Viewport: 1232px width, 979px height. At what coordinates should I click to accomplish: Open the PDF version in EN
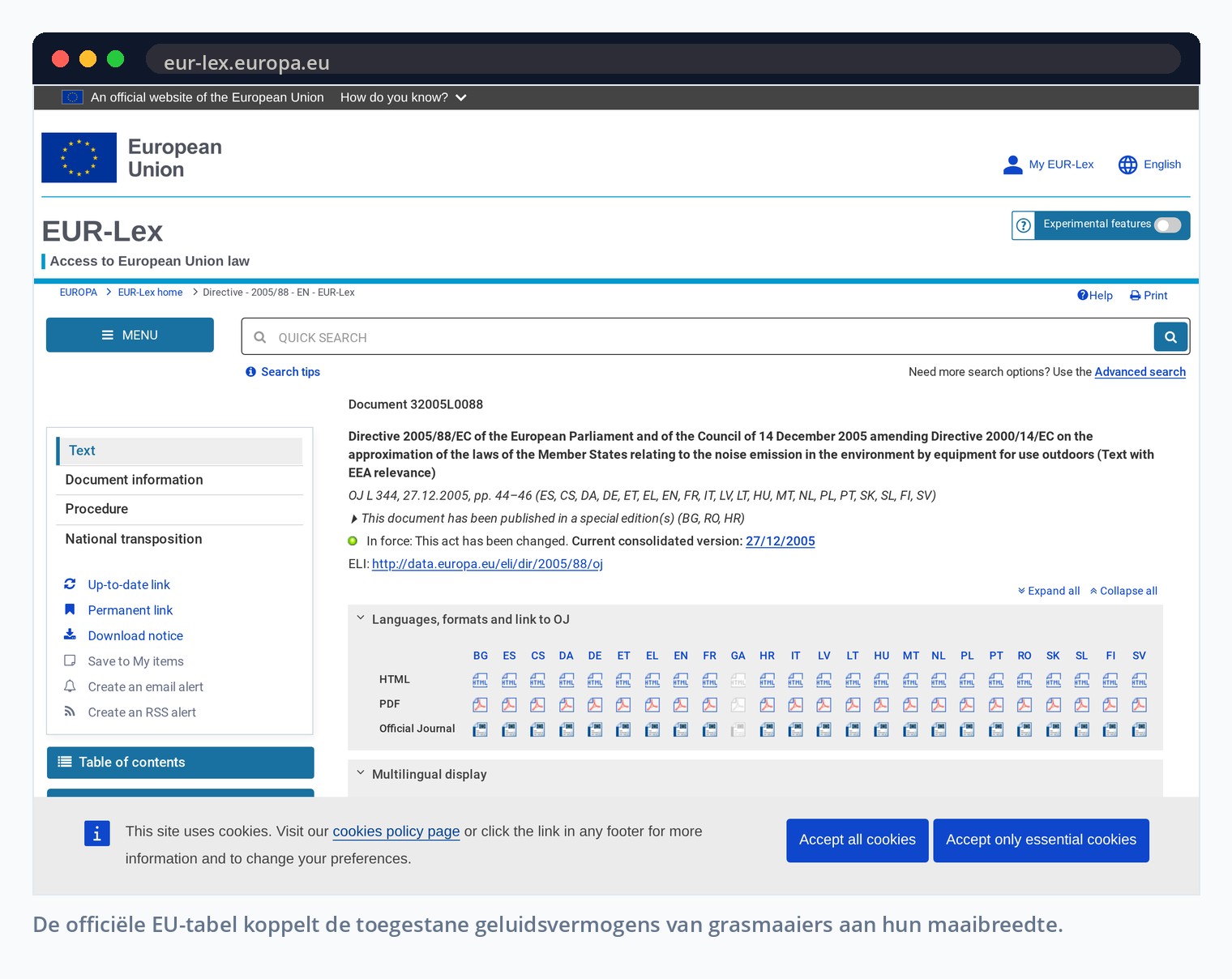click(x=681, y=705)
